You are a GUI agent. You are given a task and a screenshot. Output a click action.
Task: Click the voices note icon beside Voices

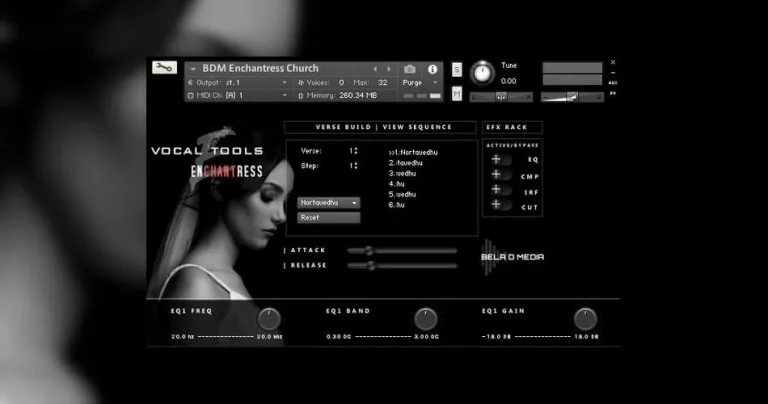tap(301, 83)
